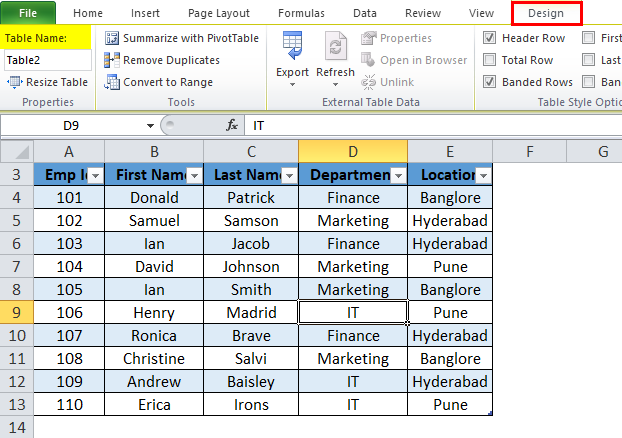Click the Export table icon

coord(293,47)
